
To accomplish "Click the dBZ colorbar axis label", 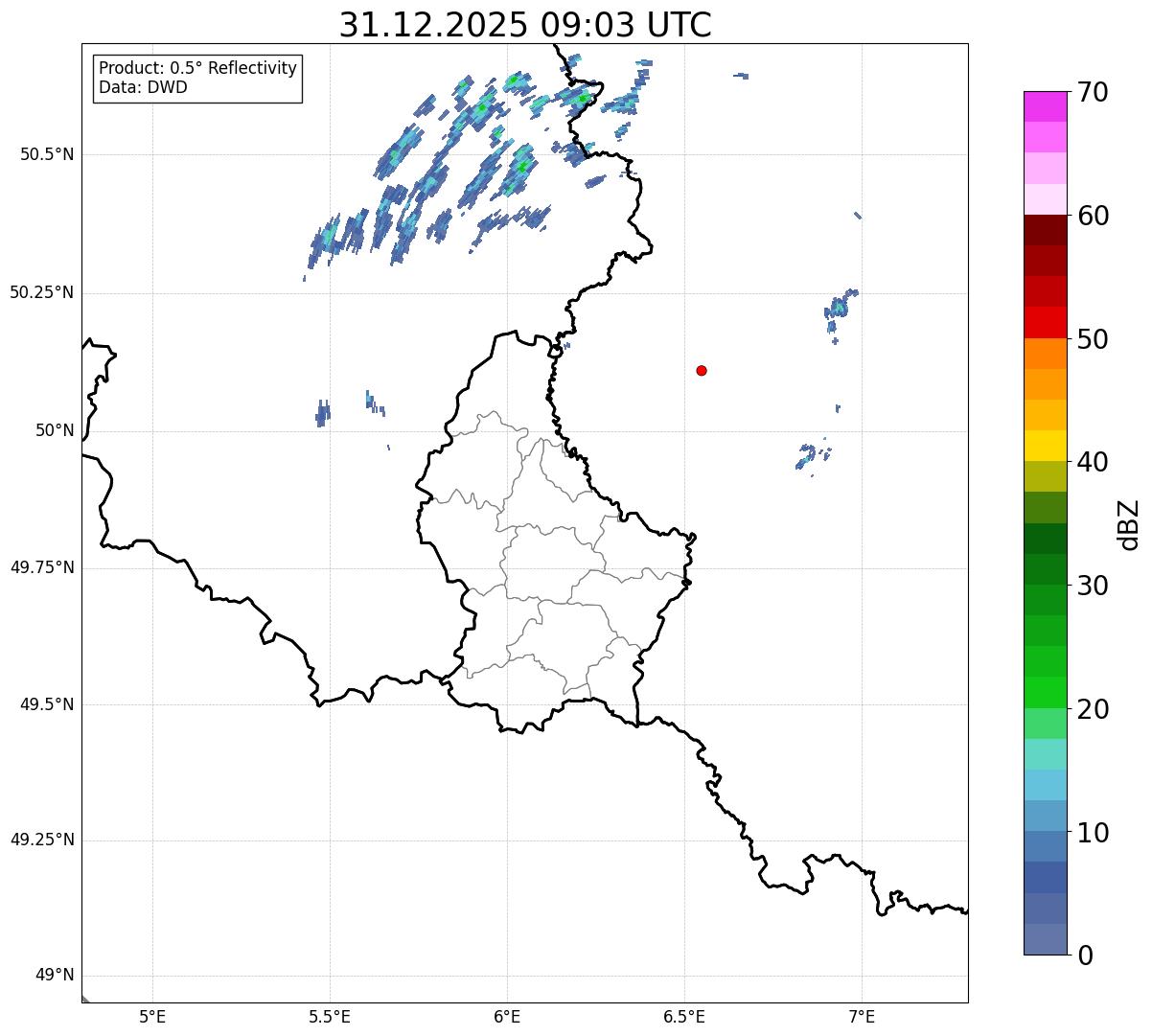I will click(x=1129, y=524).
